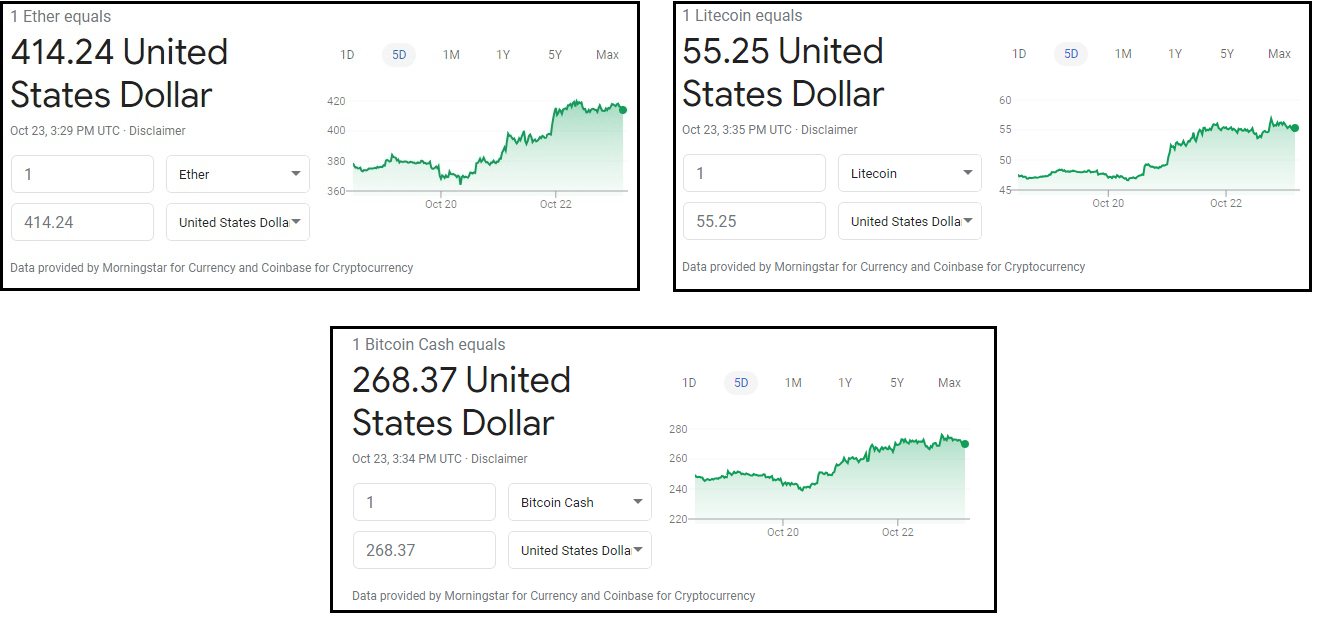Screen dimensions: 1322x636
Task: Switch Litecoin chart to 5Y range
Action: (1227, 54)
